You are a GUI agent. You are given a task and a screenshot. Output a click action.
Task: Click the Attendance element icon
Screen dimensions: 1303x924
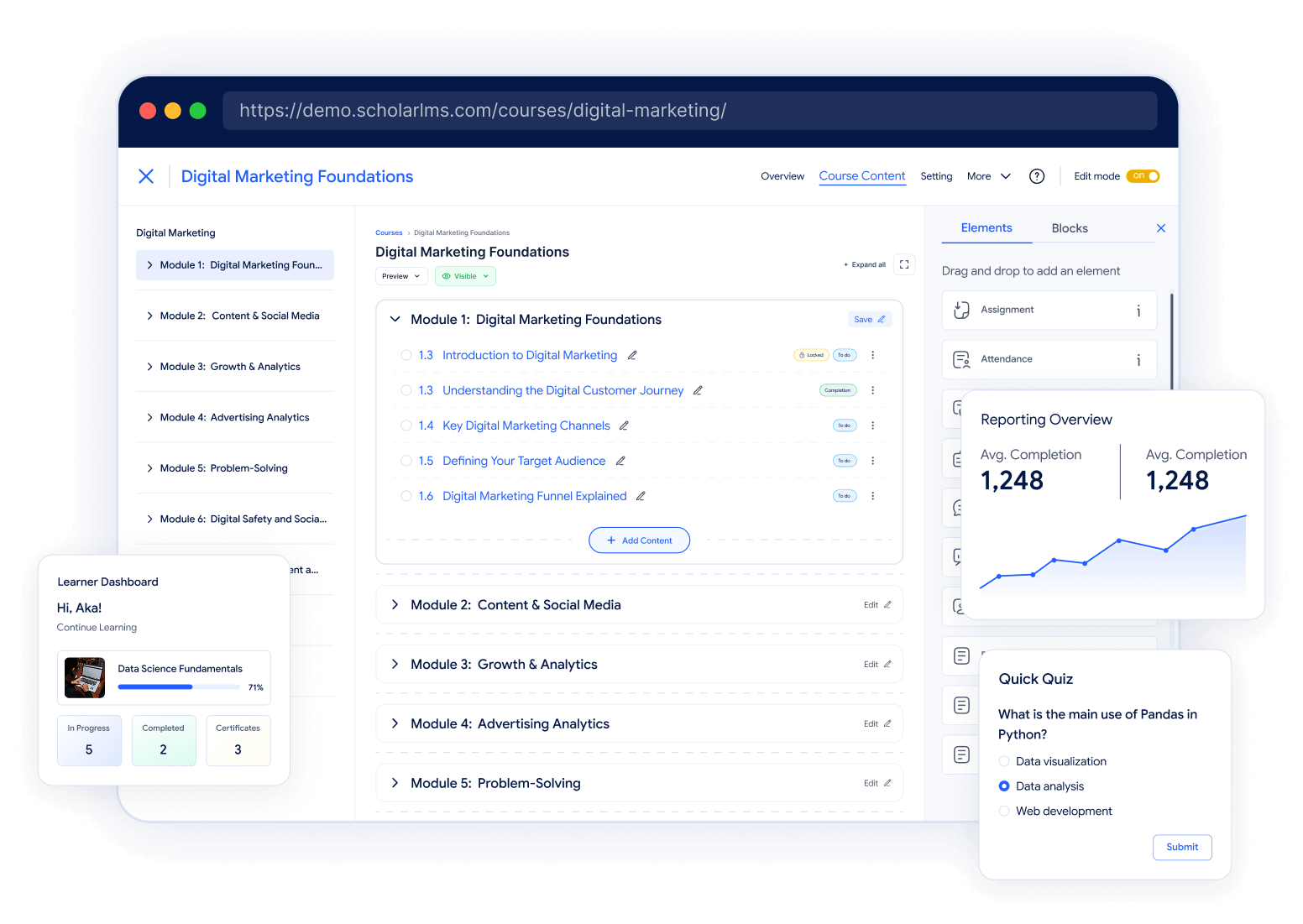click(x=962, y=359)
